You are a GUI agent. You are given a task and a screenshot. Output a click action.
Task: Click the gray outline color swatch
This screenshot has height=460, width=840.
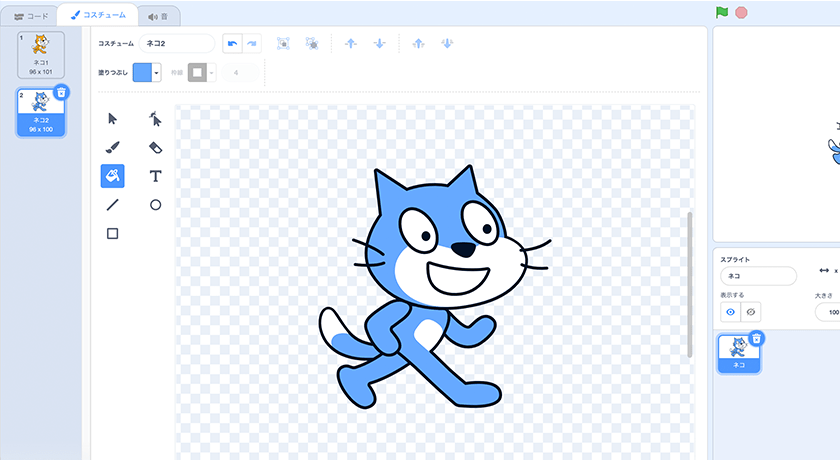[x=197, y=72]
